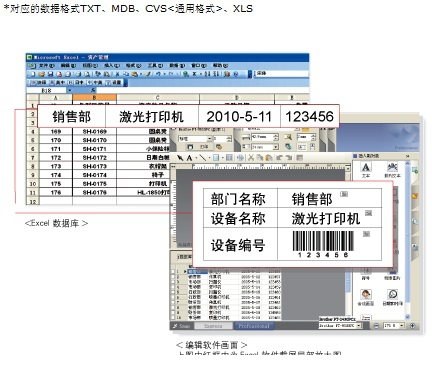Image resolution: width=432 pixels, height=369 pixels.
Task: Switch to the Professional mode tab
Action: pos(254,326)
